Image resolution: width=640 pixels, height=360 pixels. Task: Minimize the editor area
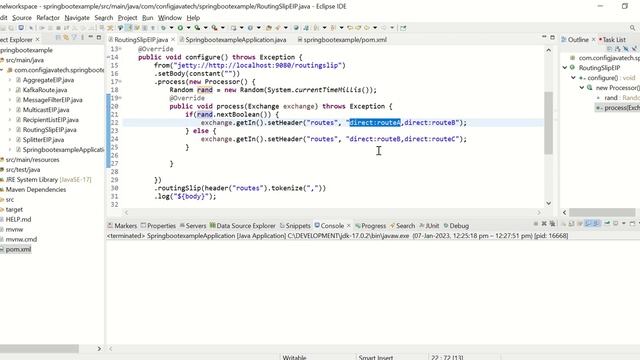[544, 37]
